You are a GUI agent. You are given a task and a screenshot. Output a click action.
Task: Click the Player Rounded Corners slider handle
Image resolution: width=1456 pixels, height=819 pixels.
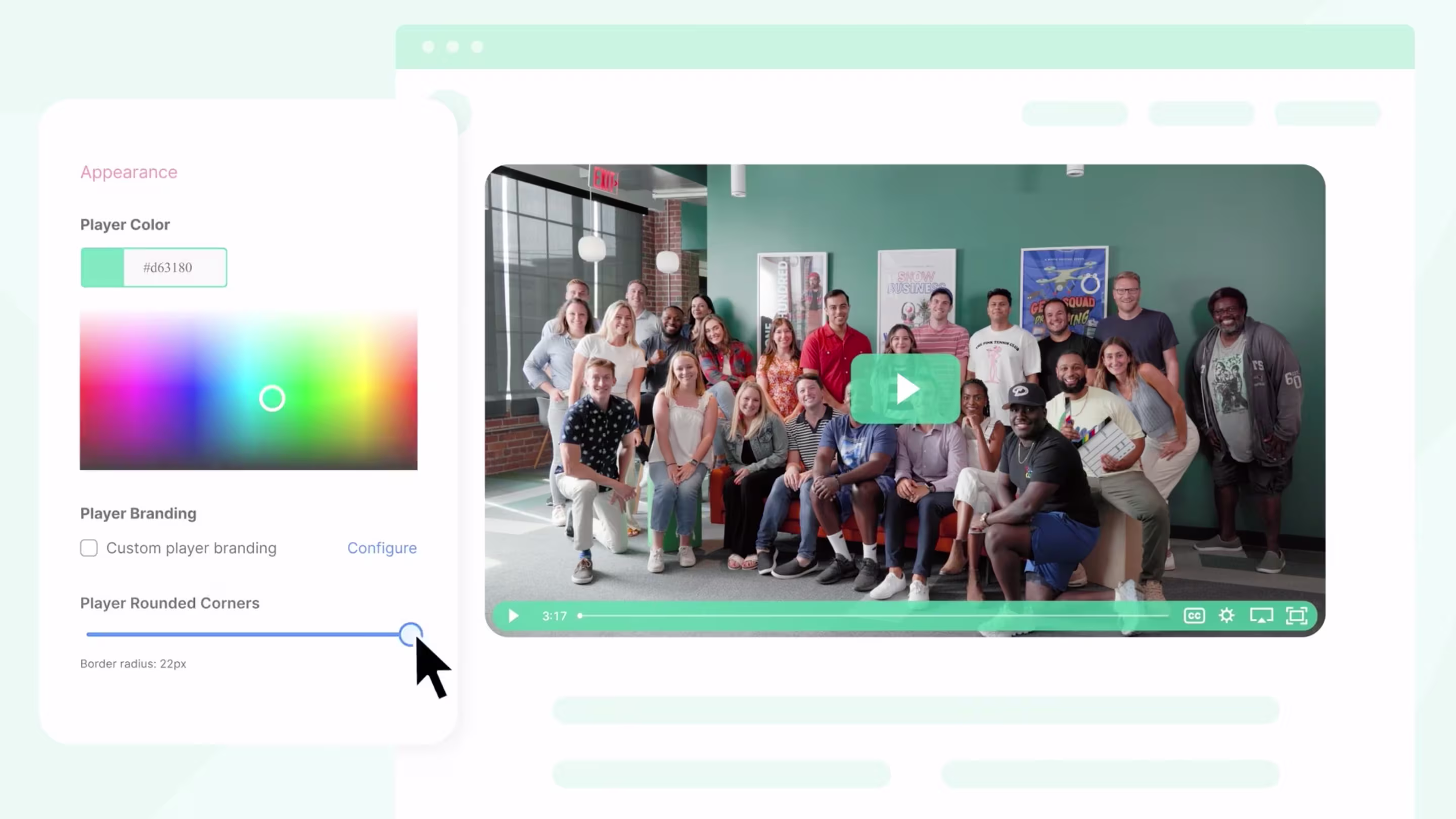(411, 634)
